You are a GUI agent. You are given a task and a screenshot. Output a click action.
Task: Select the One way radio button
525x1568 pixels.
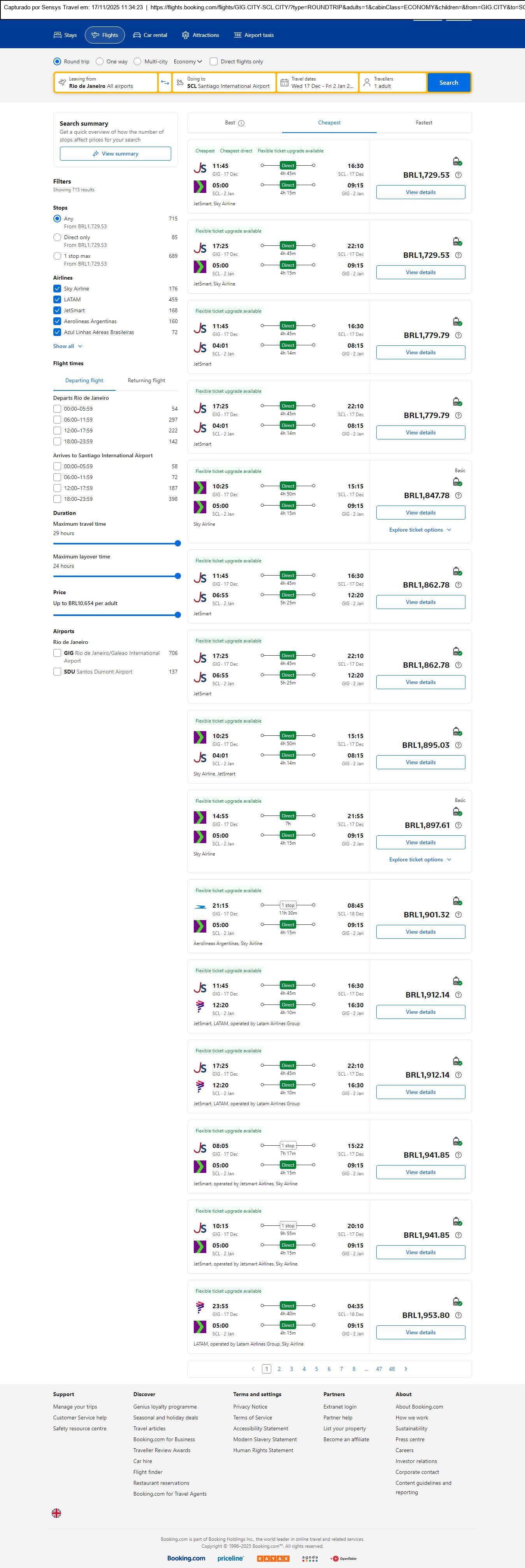(100, 61)
